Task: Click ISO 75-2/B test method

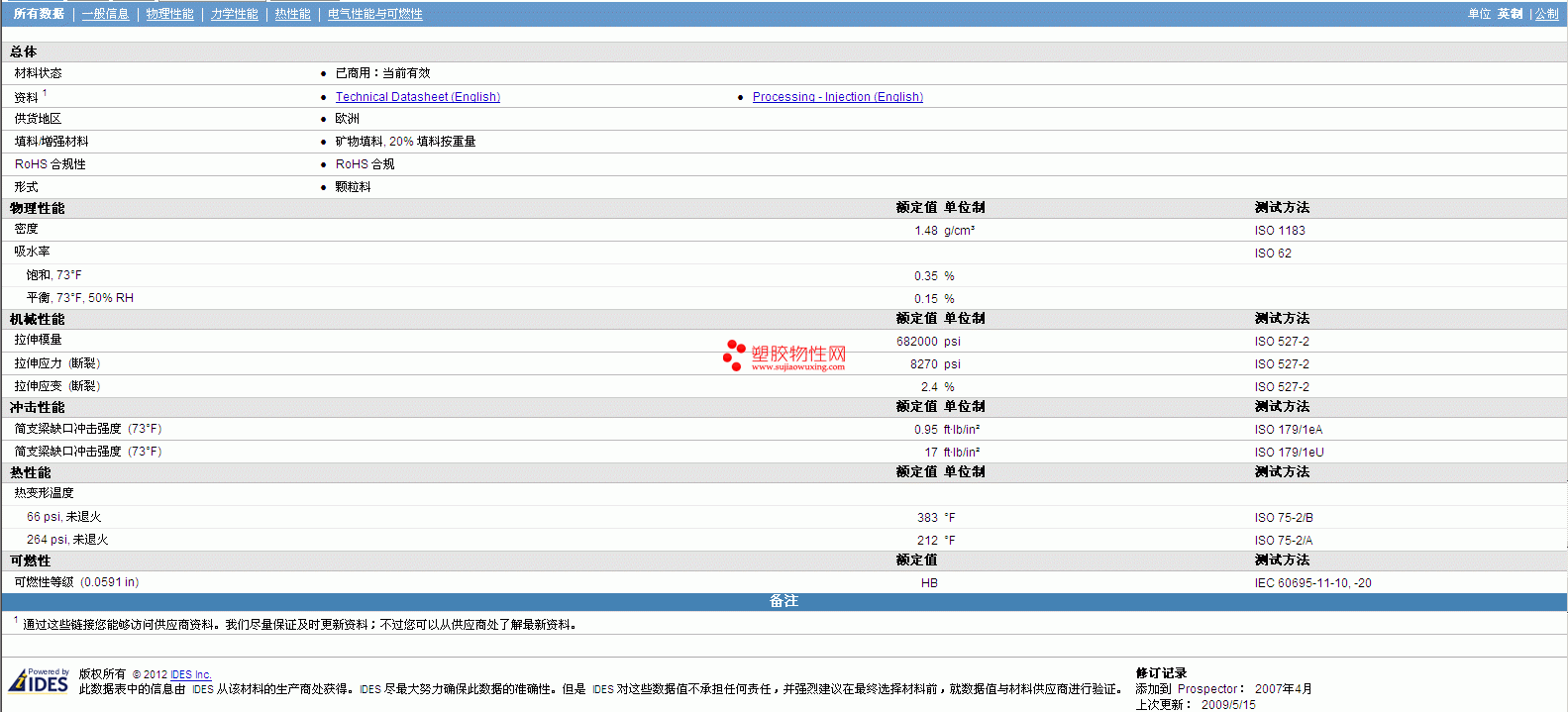Action: [1284, 518]
